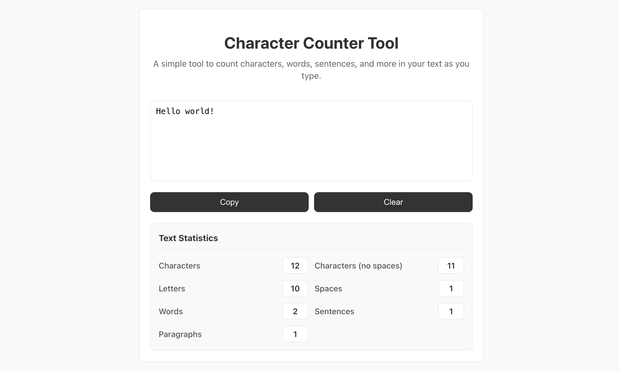Click the Letters label
Screen dimensions: 619x372
point(172,289)
